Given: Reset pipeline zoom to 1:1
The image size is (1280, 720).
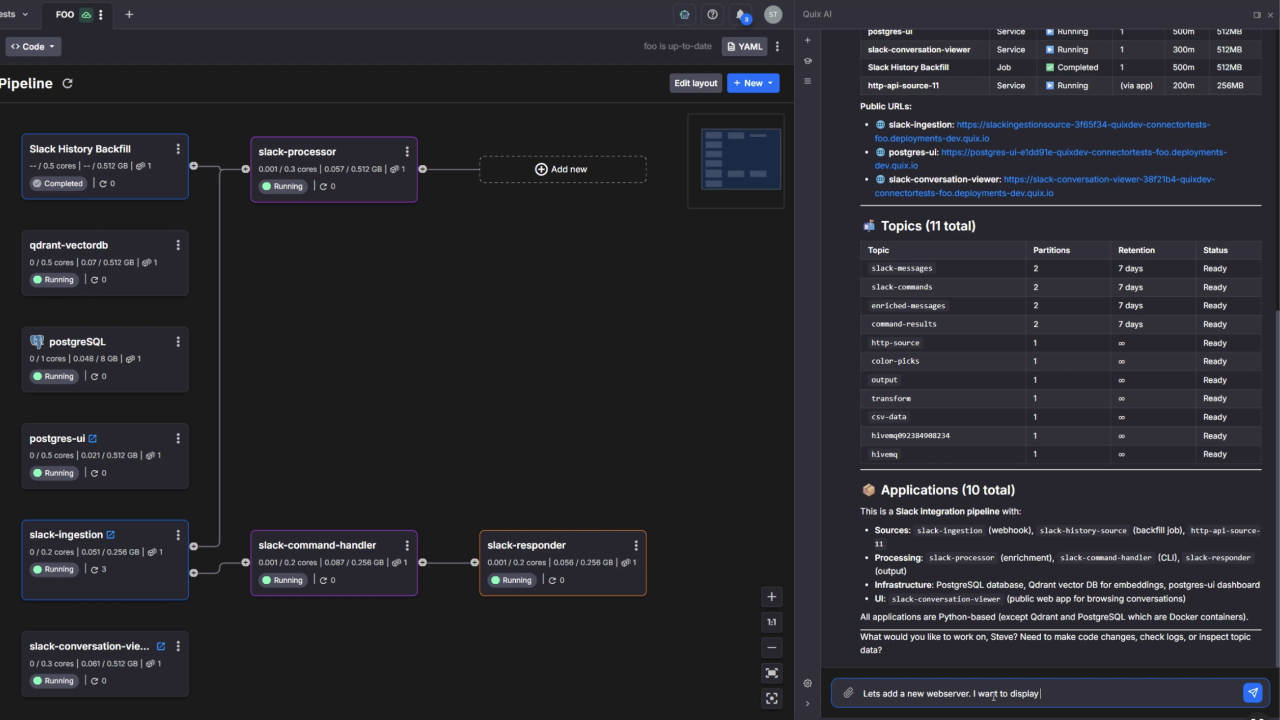Looking at the screenshot, I should pos(771,622).
